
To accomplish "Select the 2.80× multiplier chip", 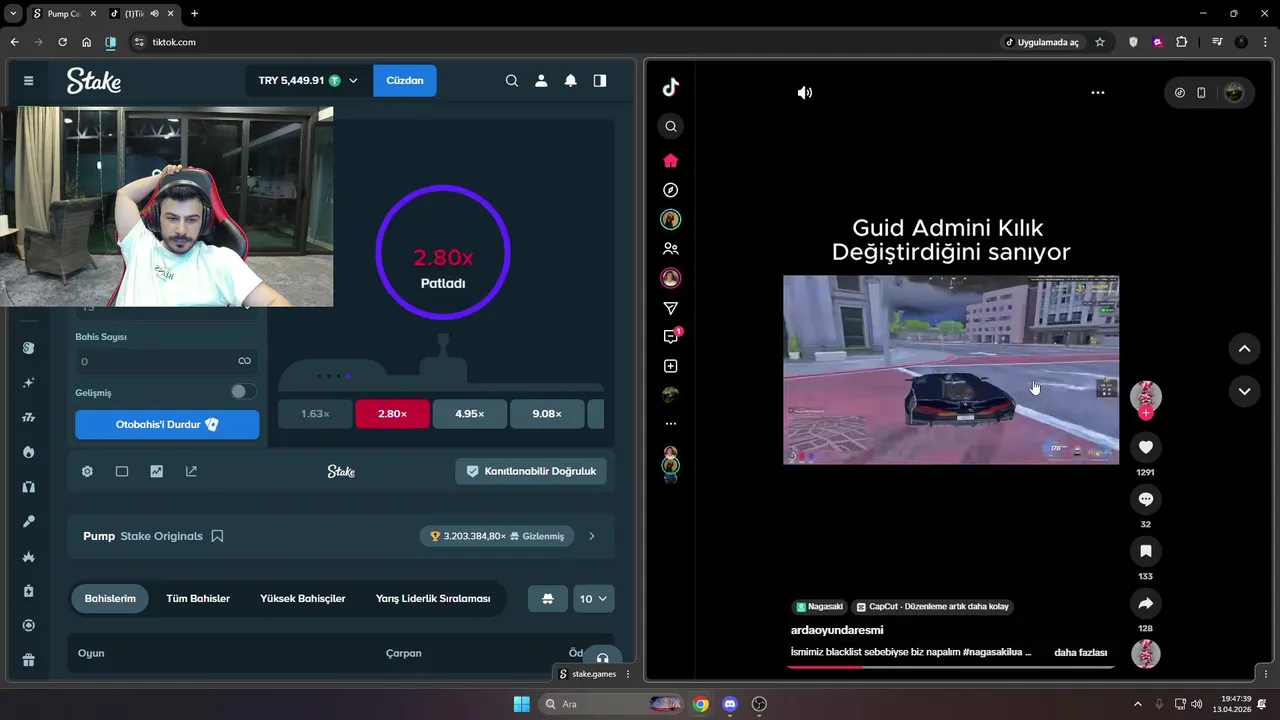I will click(x=392, y=414).
